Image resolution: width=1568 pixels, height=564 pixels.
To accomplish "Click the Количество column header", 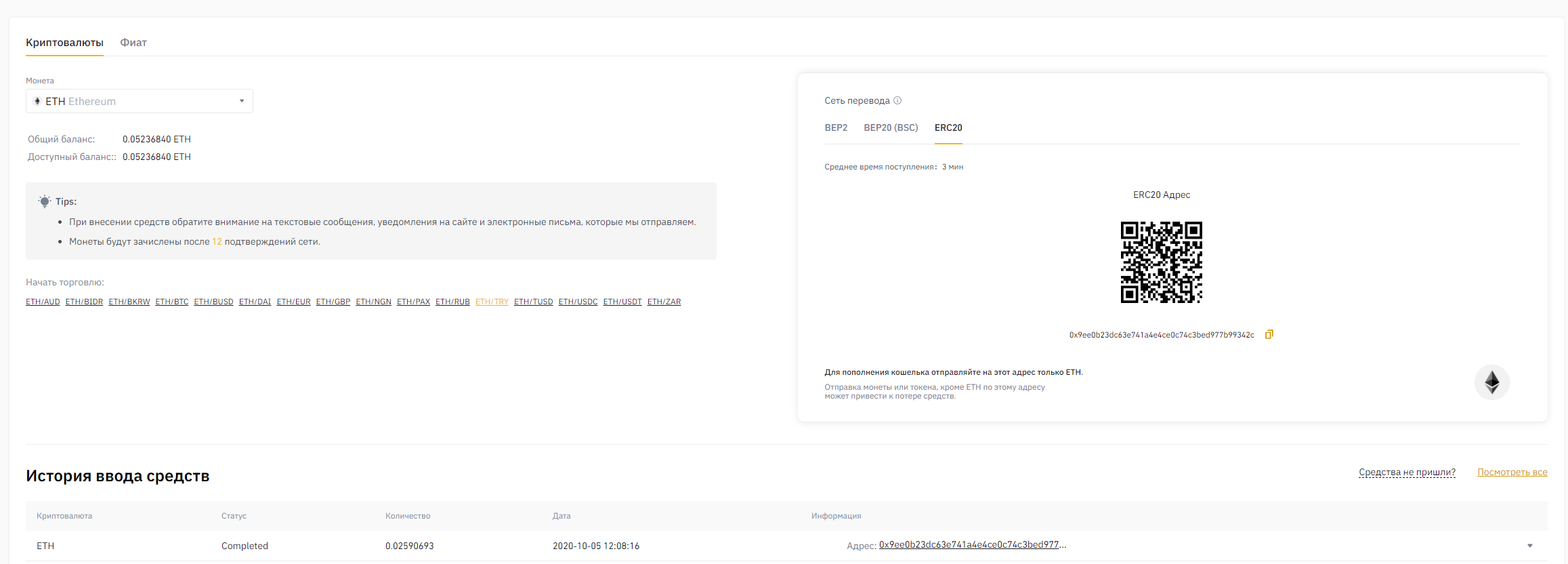I will 408,516.
